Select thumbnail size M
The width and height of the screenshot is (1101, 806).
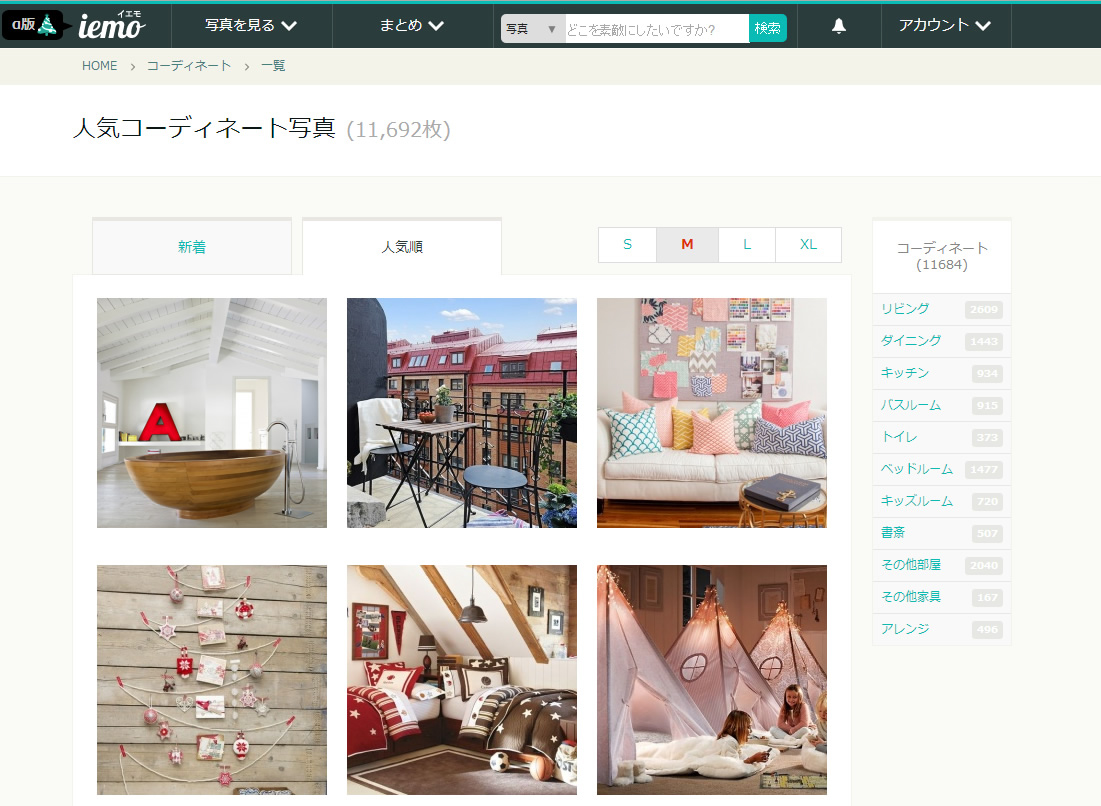[x=687, y=244]
